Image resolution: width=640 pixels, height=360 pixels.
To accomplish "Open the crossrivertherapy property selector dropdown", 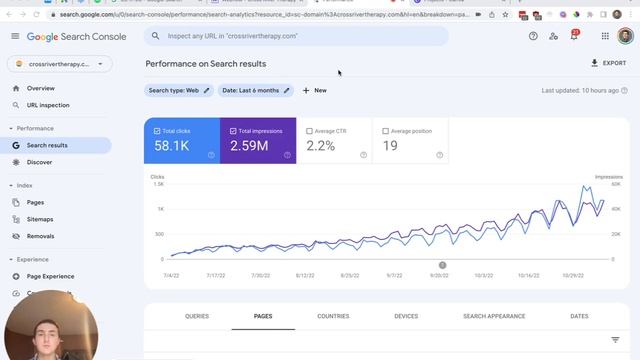I will (60, 64).
